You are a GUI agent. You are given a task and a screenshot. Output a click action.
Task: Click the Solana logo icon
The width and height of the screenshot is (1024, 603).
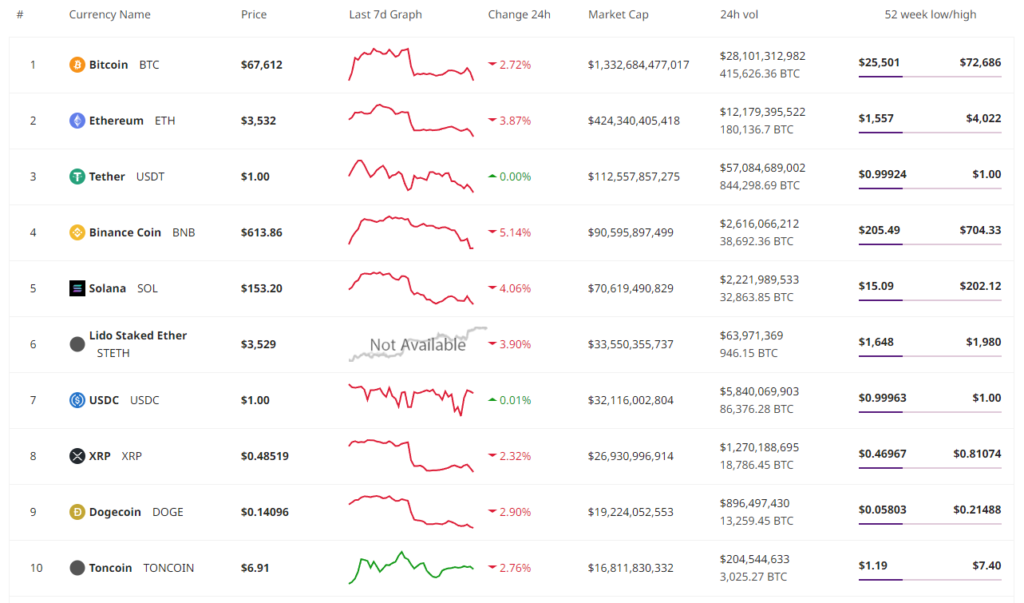[77, 288]
